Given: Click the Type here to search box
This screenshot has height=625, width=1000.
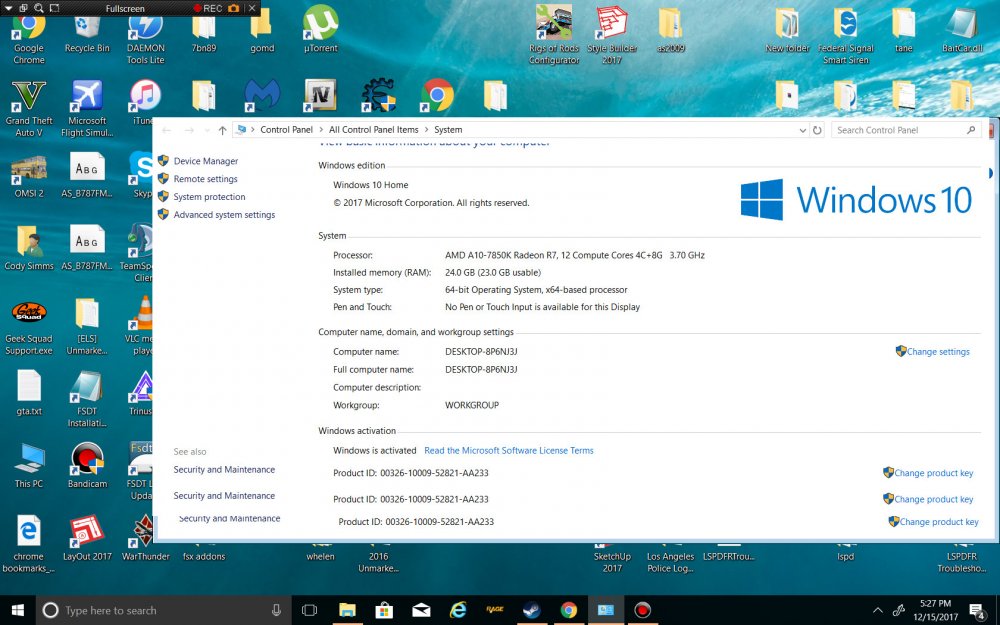Looking at the screenshot, I should (164, 610).
